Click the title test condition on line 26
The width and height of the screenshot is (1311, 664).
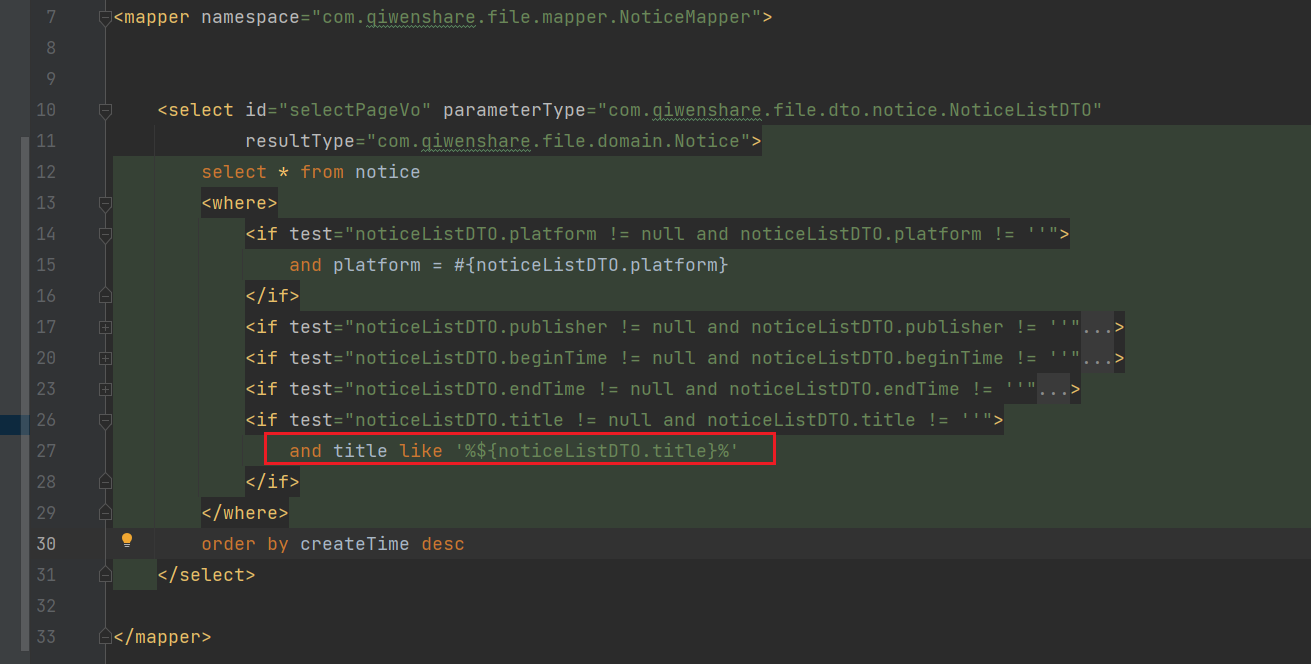(668, 420)
